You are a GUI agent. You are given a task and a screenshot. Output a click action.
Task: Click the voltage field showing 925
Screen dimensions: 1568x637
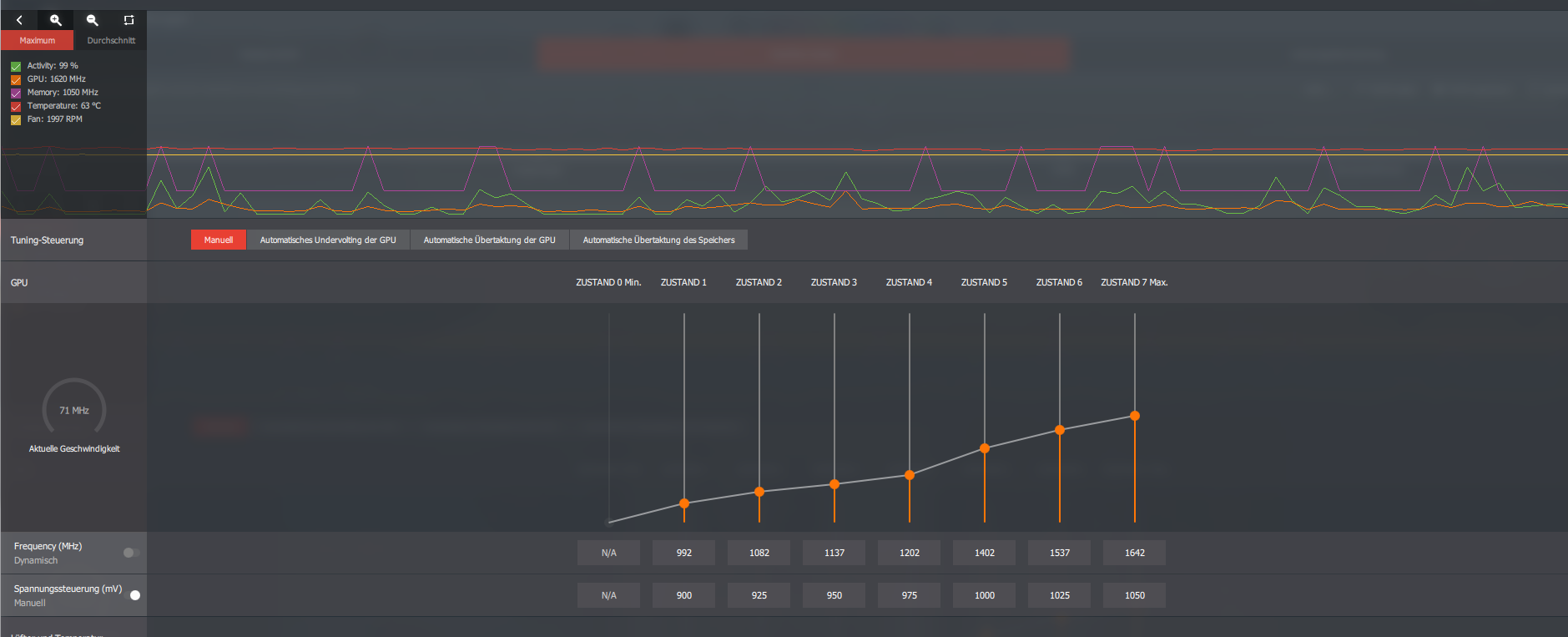click(759, 595)
